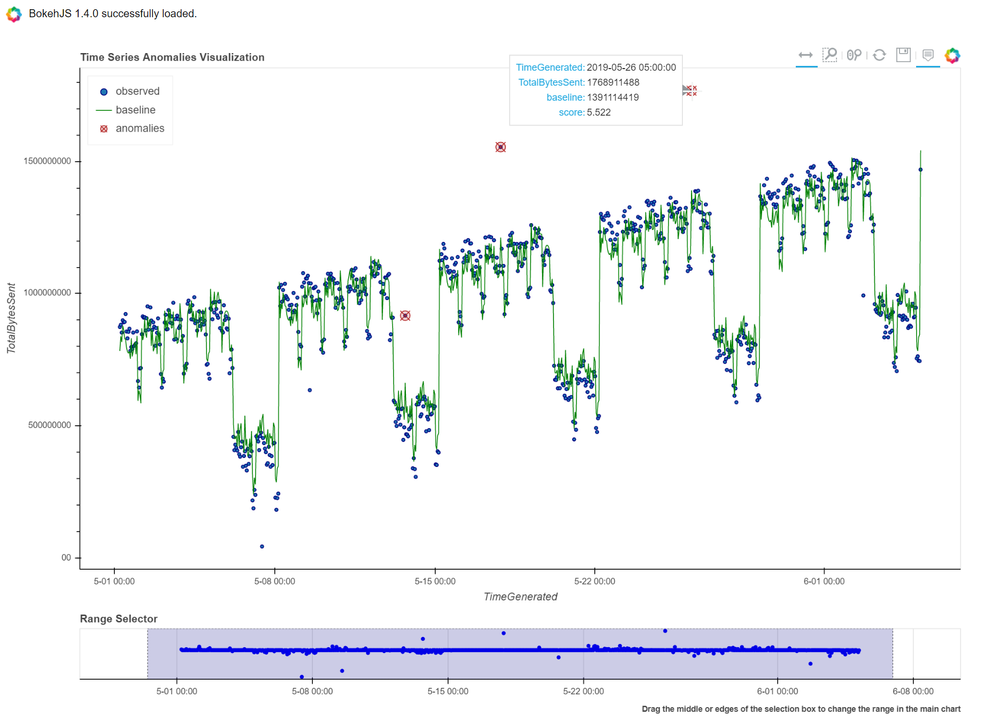Click the 5-15 00:00 range selector label

(448, 691)
